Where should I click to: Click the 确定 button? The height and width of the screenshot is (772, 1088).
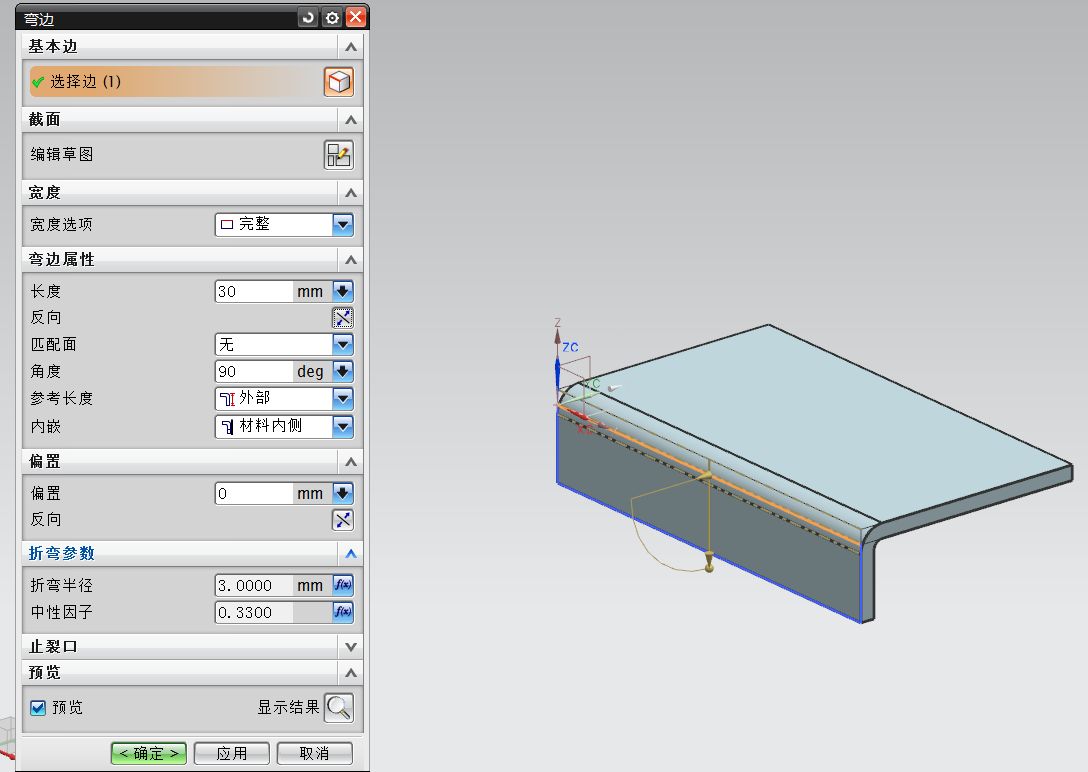coord(148,753)
